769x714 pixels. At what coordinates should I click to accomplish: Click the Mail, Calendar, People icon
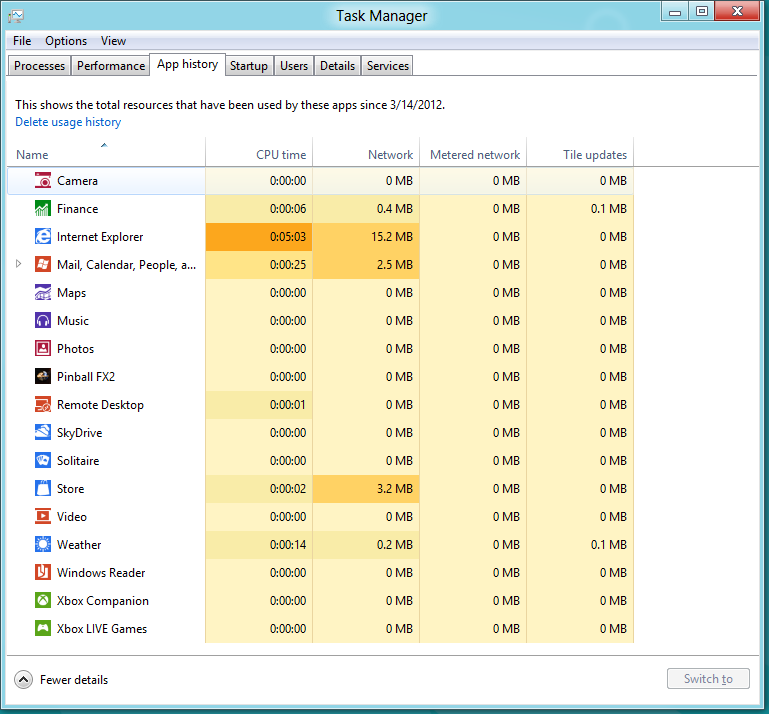click(43, 264)
